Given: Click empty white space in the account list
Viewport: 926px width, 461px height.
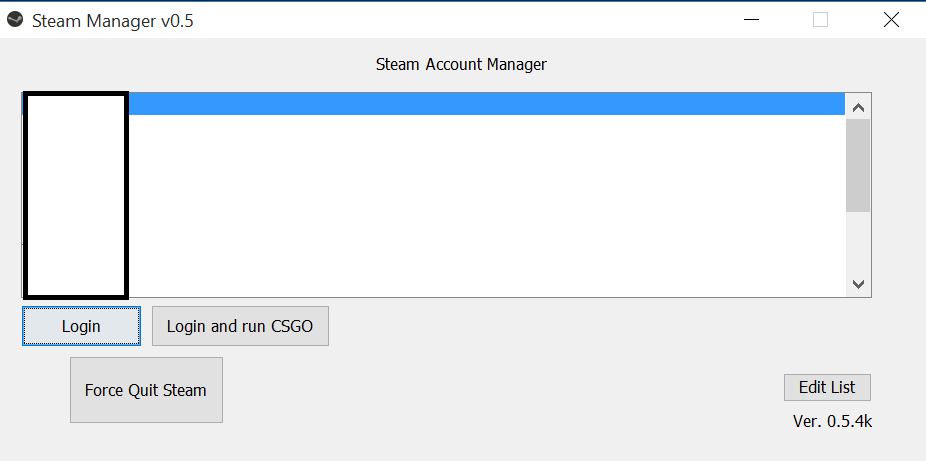Looking at the screenshot, I should (480, 210).
